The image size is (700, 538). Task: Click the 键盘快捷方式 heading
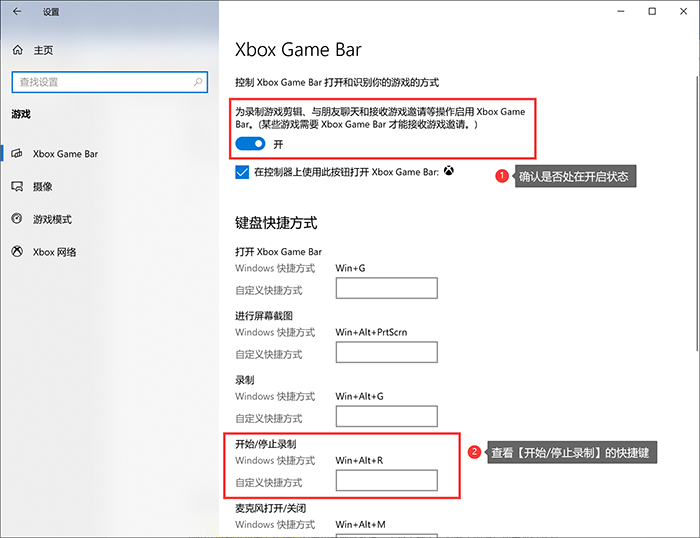click(x=276, y=222)
